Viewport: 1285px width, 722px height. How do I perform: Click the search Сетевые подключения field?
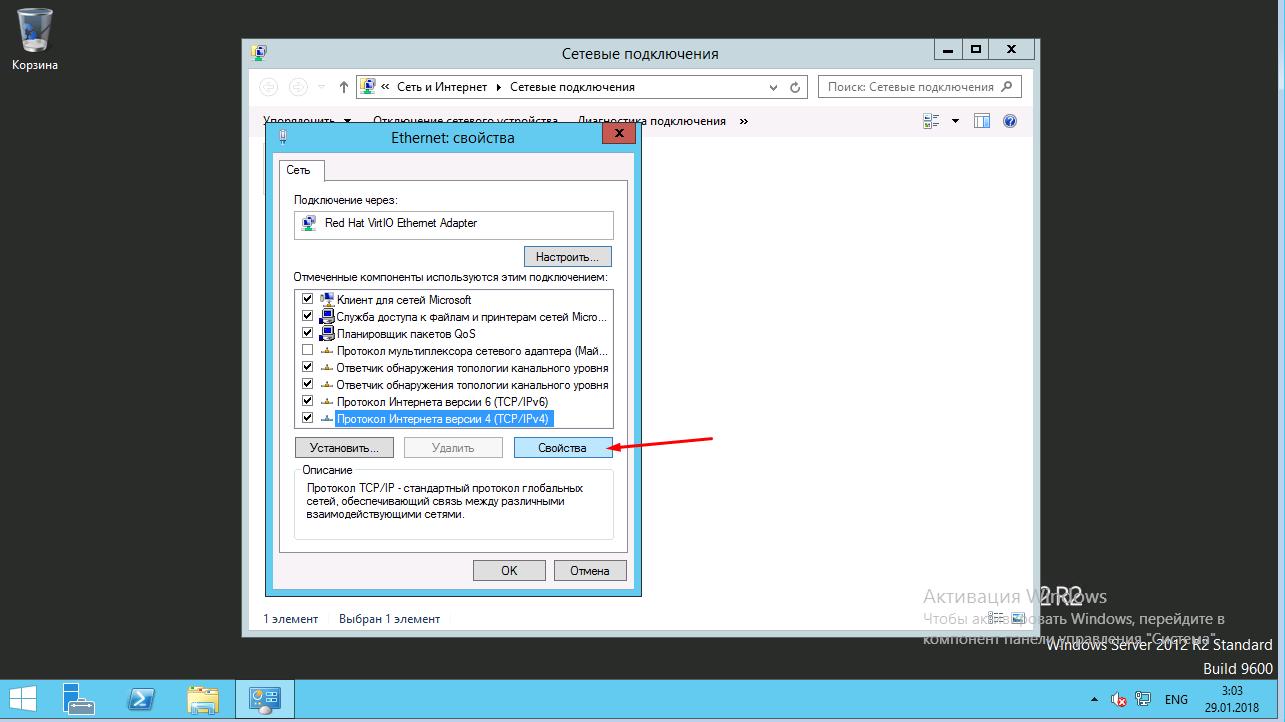(920, 87)
